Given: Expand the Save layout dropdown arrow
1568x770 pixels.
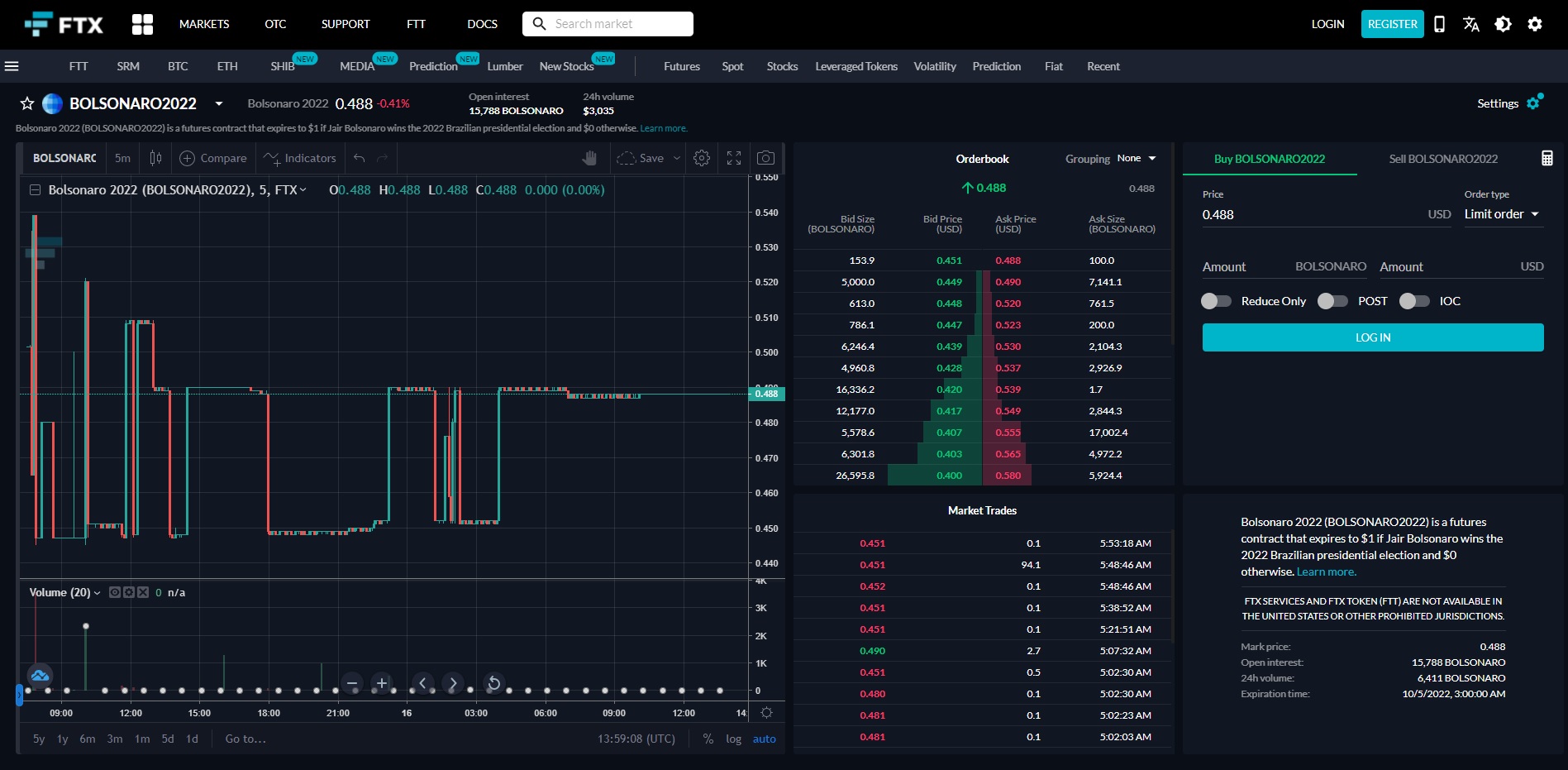Looking at the screenshot, I should (677, 158).
